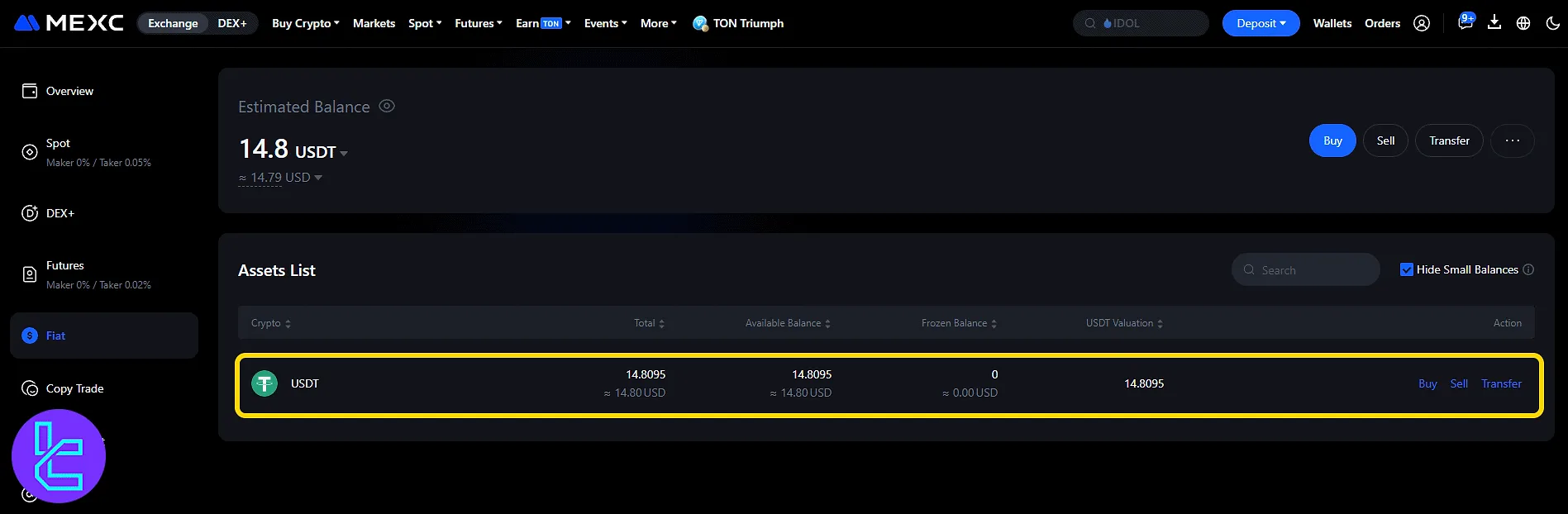The width and height of the screenshot is (1568, 514).
Task: Open Orders in the navbar
Action: [1382, 23]
